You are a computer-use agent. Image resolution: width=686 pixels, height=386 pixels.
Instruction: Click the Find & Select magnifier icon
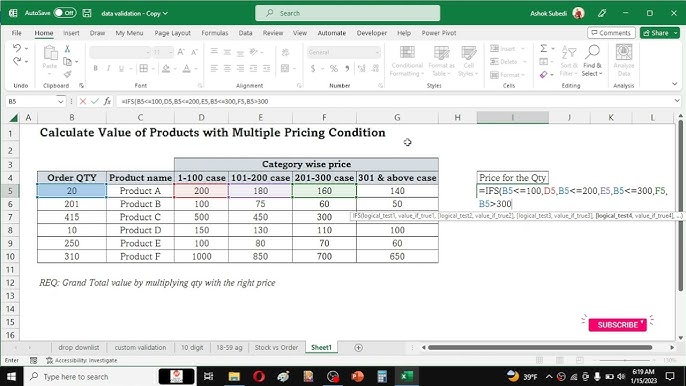click(x=592, y=53)
